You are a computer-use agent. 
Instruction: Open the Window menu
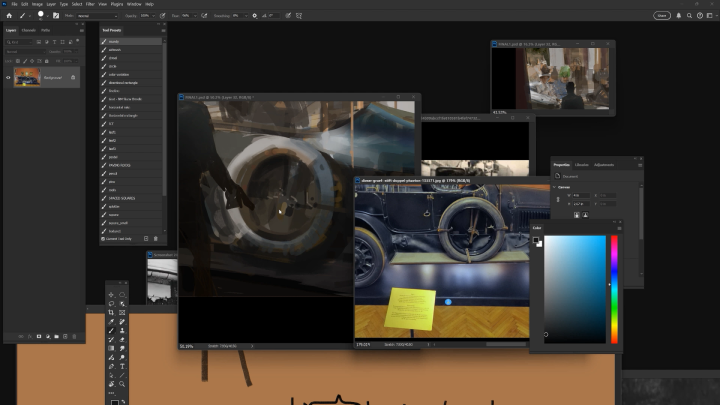(x=134, y=4)
